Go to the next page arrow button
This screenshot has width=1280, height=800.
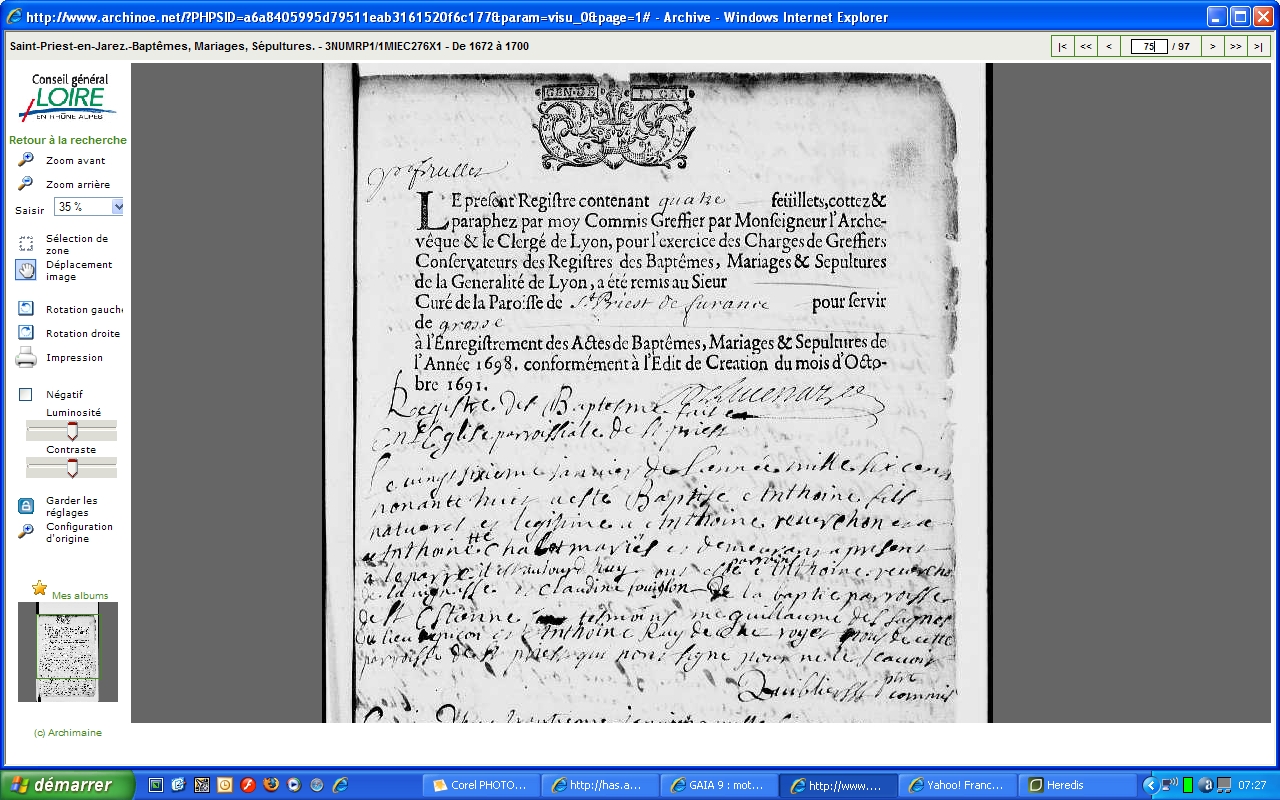(1212, 46)
